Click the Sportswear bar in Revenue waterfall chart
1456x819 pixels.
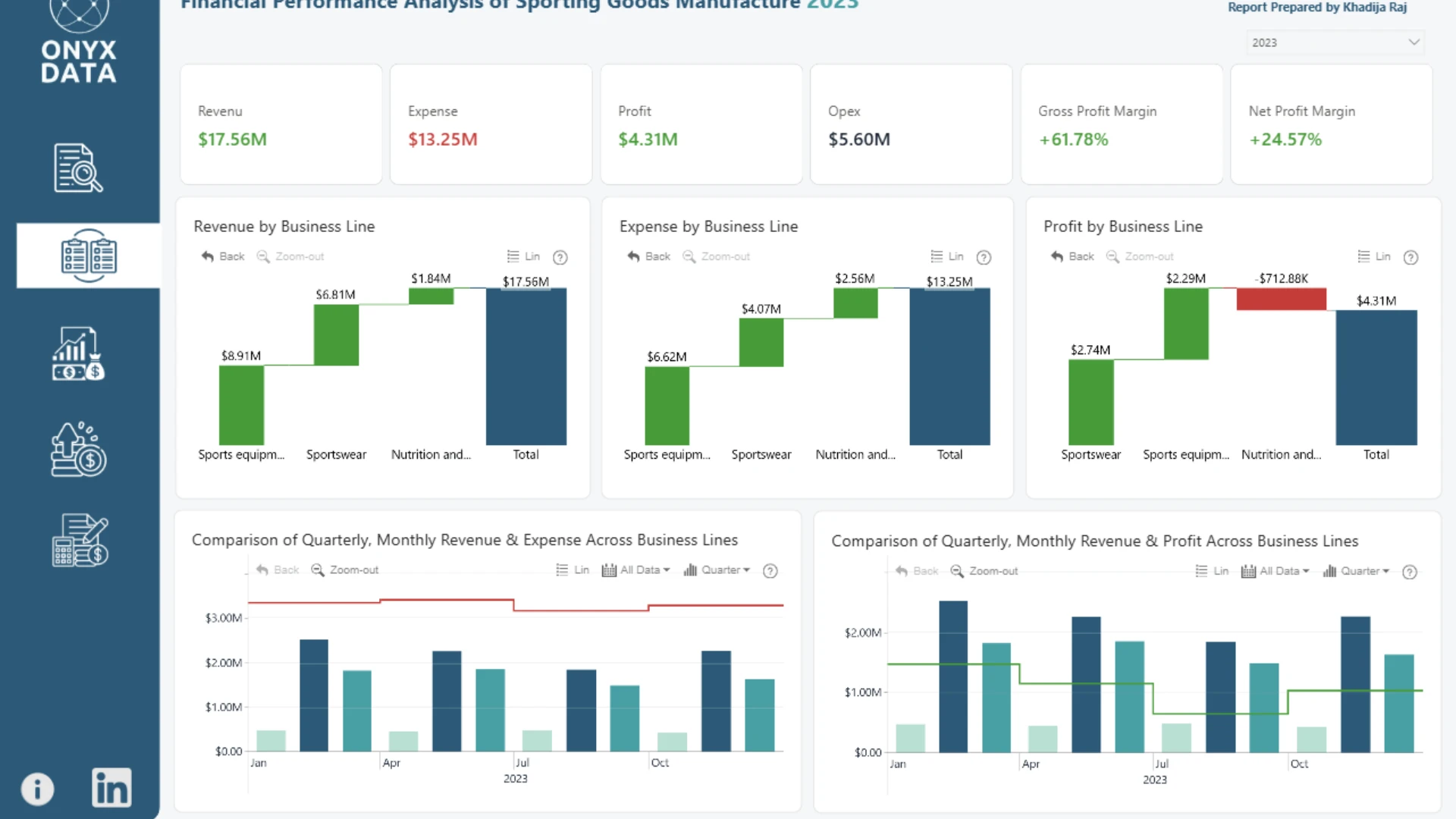336,334
